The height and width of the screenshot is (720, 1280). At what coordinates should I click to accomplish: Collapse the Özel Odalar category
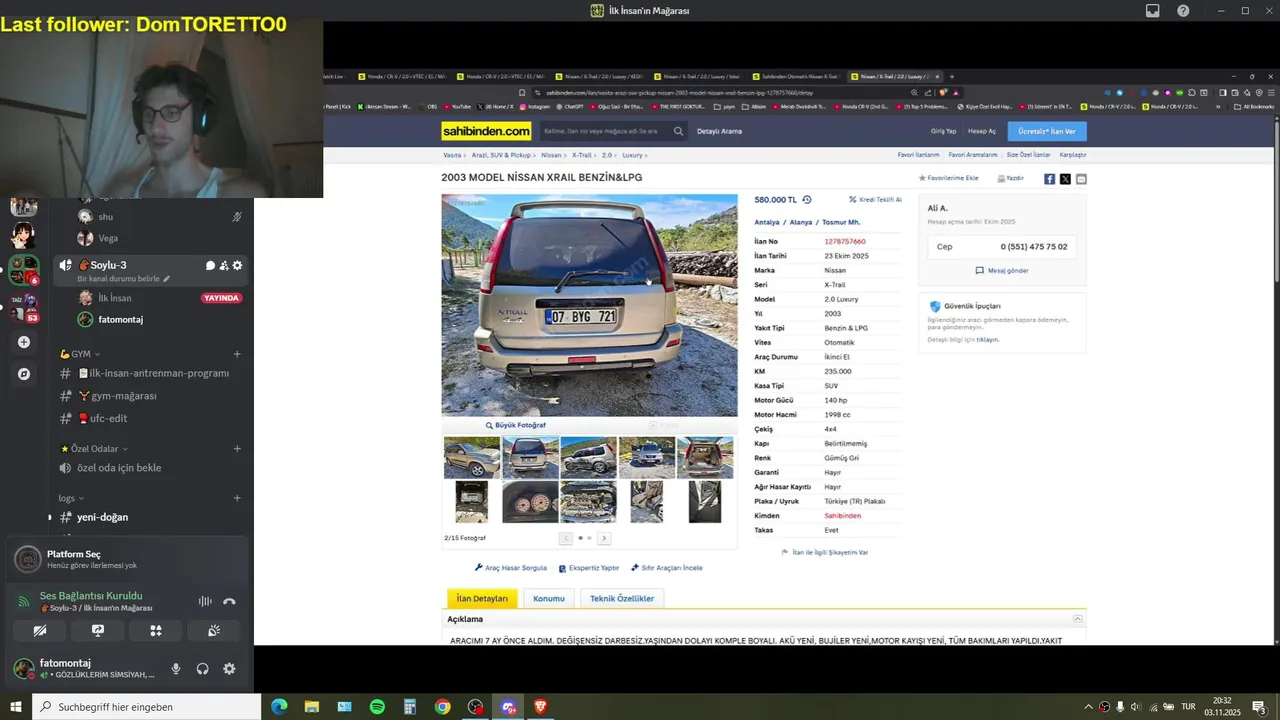(94, 449)
